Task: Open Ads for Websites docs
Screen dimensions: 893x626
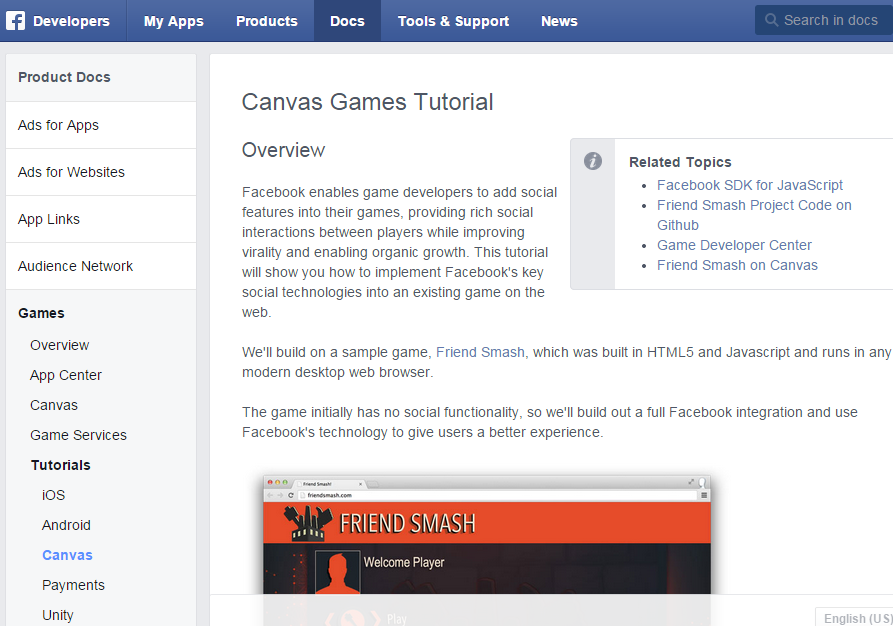Action: (101, 172)
